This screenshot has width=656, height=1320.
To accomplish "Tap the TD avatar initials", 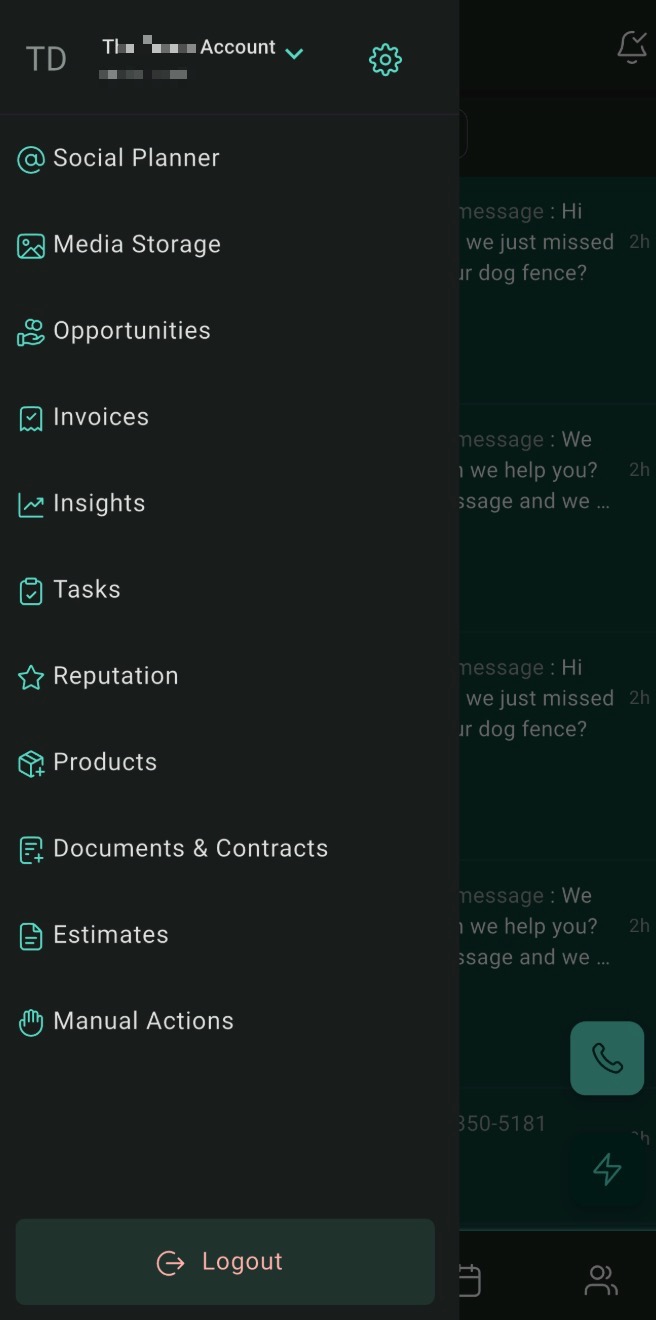I will pyautogui.click(x=46, y=59).
